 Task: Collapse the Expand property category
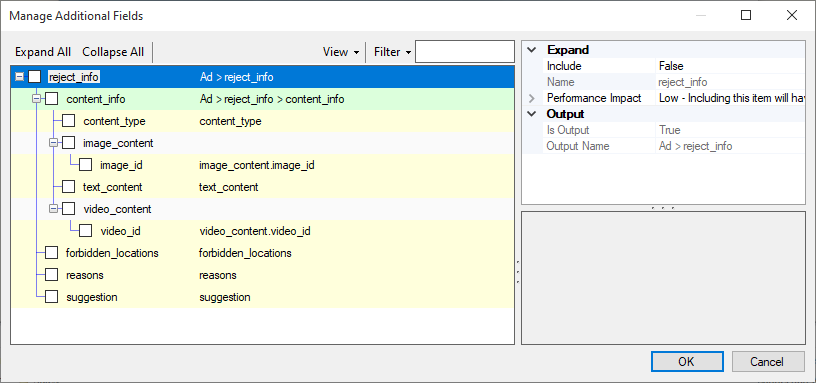point(531,50)
